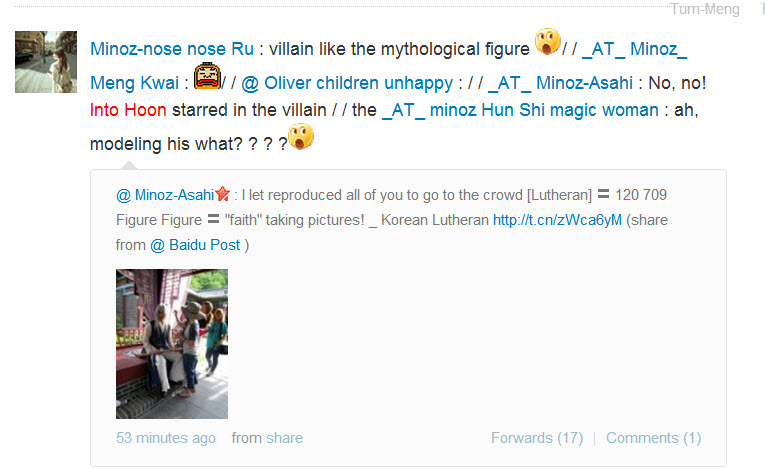The image size is (765, 469).
Task: Click the Tum-Meng text at the top right
Action: [x=705, y=9]
